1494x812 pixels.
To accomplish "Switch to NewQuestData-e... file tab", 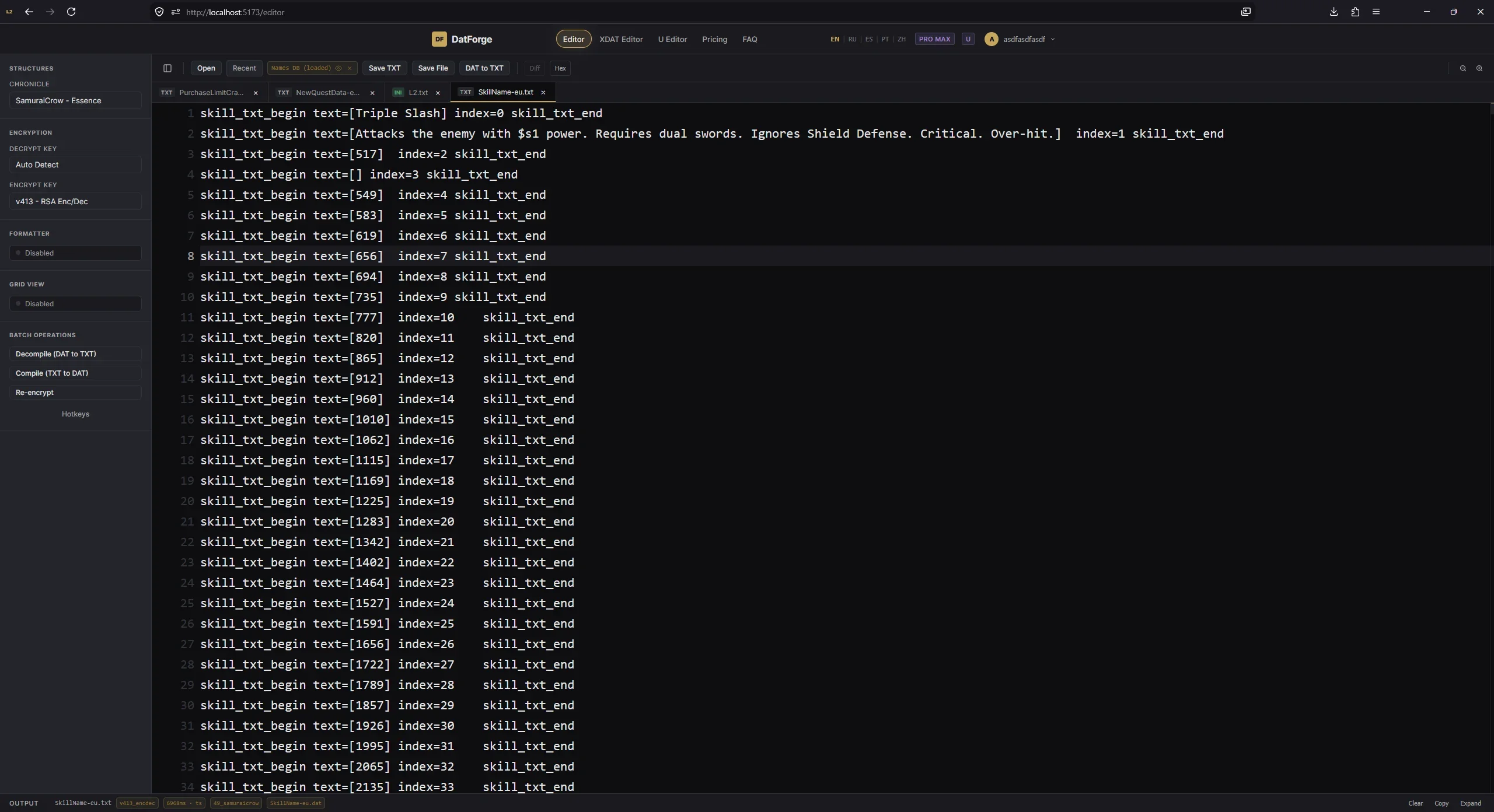I will [x=327, y=93].
